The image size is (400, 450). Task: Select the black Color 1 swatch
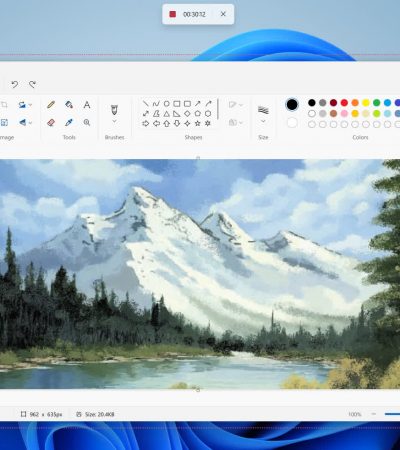point(292,105)
